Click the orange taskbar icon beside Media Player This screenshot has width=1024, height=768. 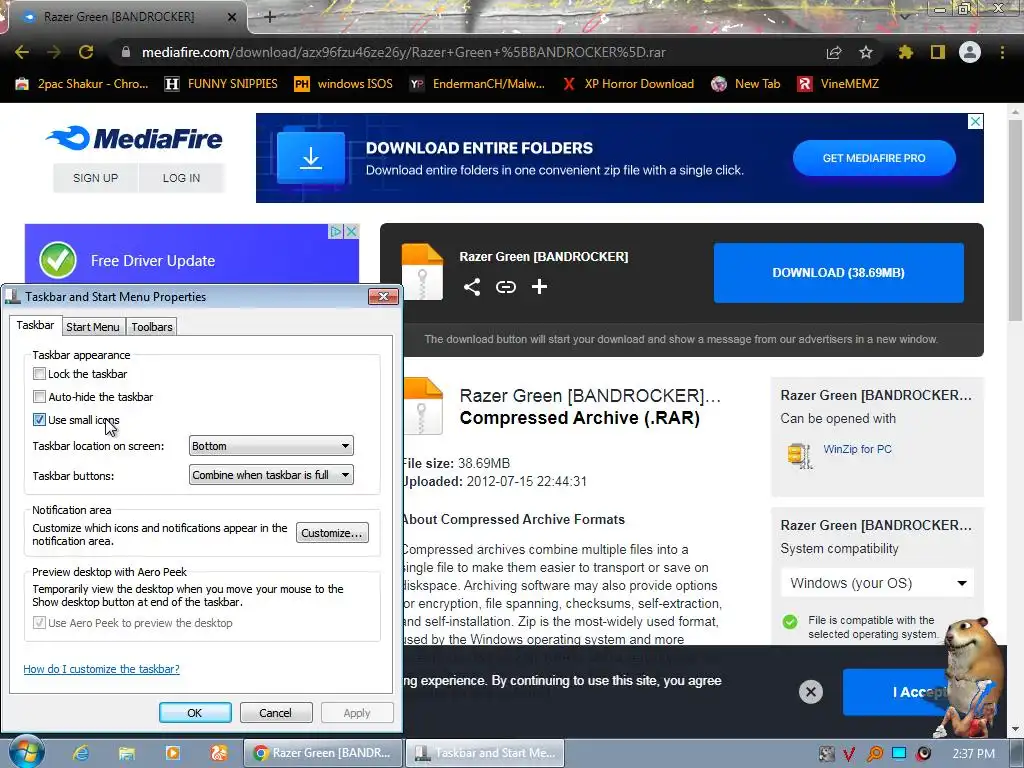pyautogui.click(x=219, y=754)
